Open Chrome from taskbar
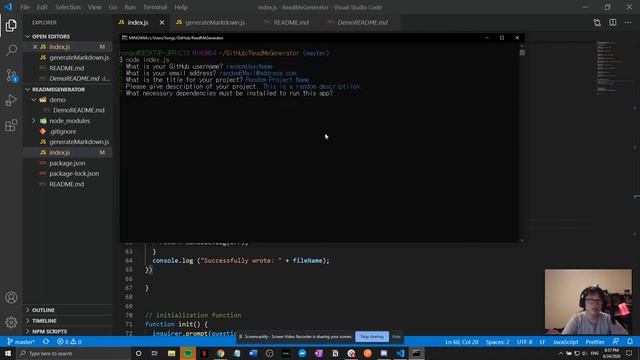 [220, 353]
